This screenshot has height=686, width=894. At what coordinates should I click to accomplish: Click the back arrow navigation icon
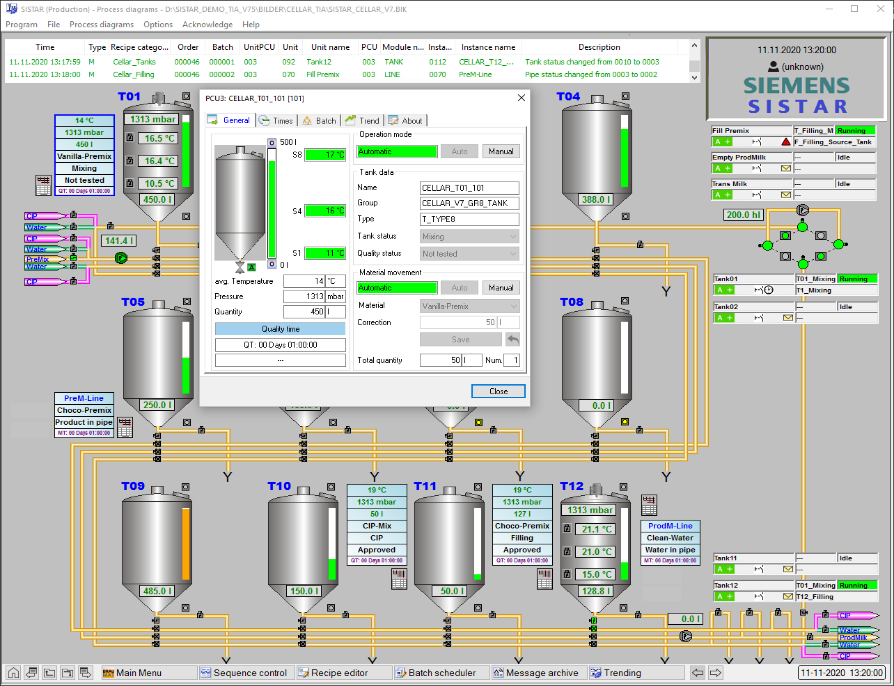[697, 672]
